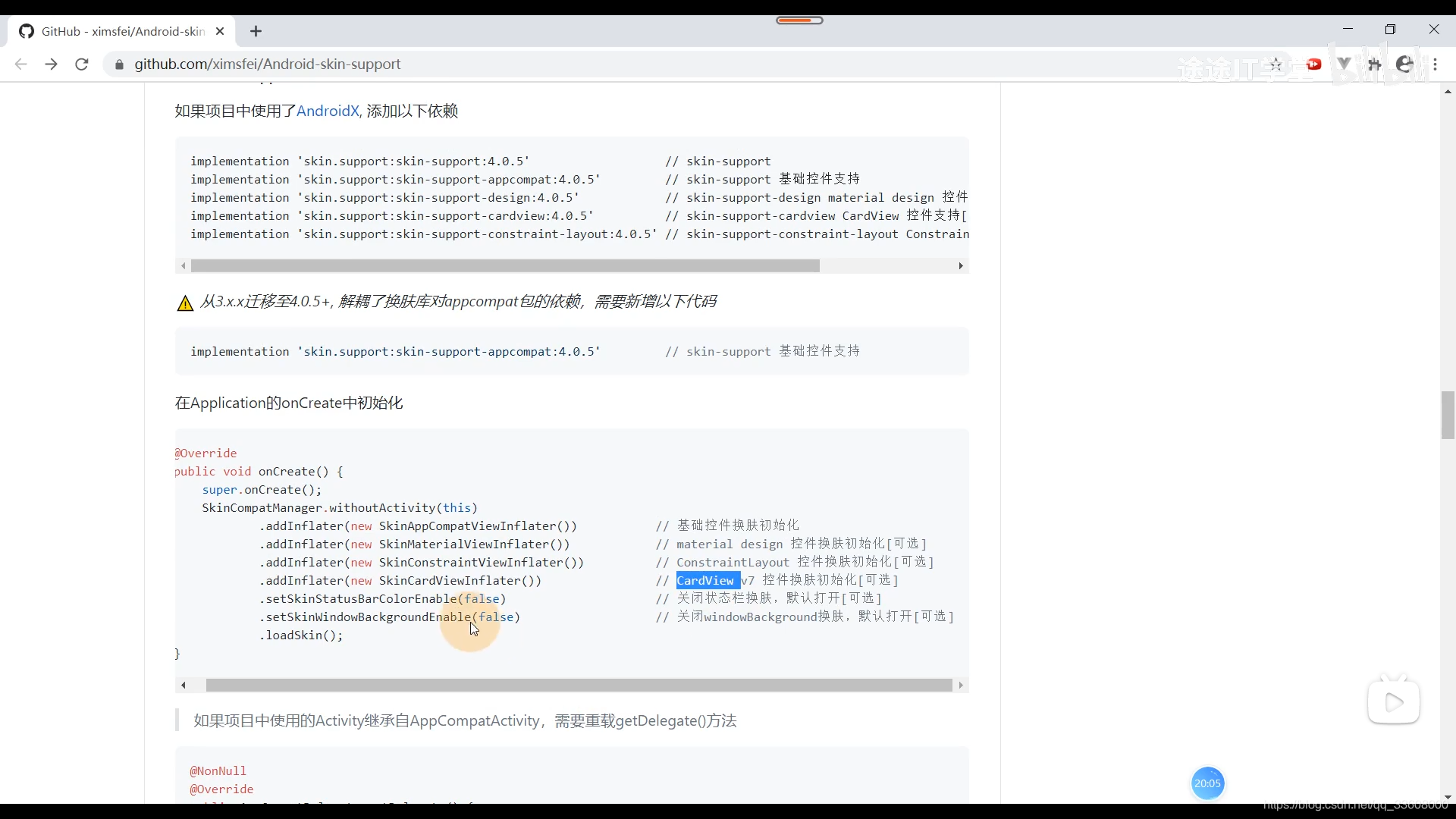Click setSkinWindowBackgroundEnable(false) line
Viewport: 1456px width, 819px height.
click(x=390, y=617)
